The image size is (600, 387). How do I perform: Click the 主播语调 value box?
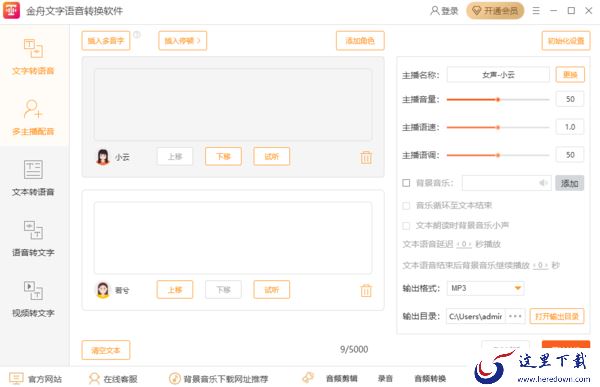[570, 155]
